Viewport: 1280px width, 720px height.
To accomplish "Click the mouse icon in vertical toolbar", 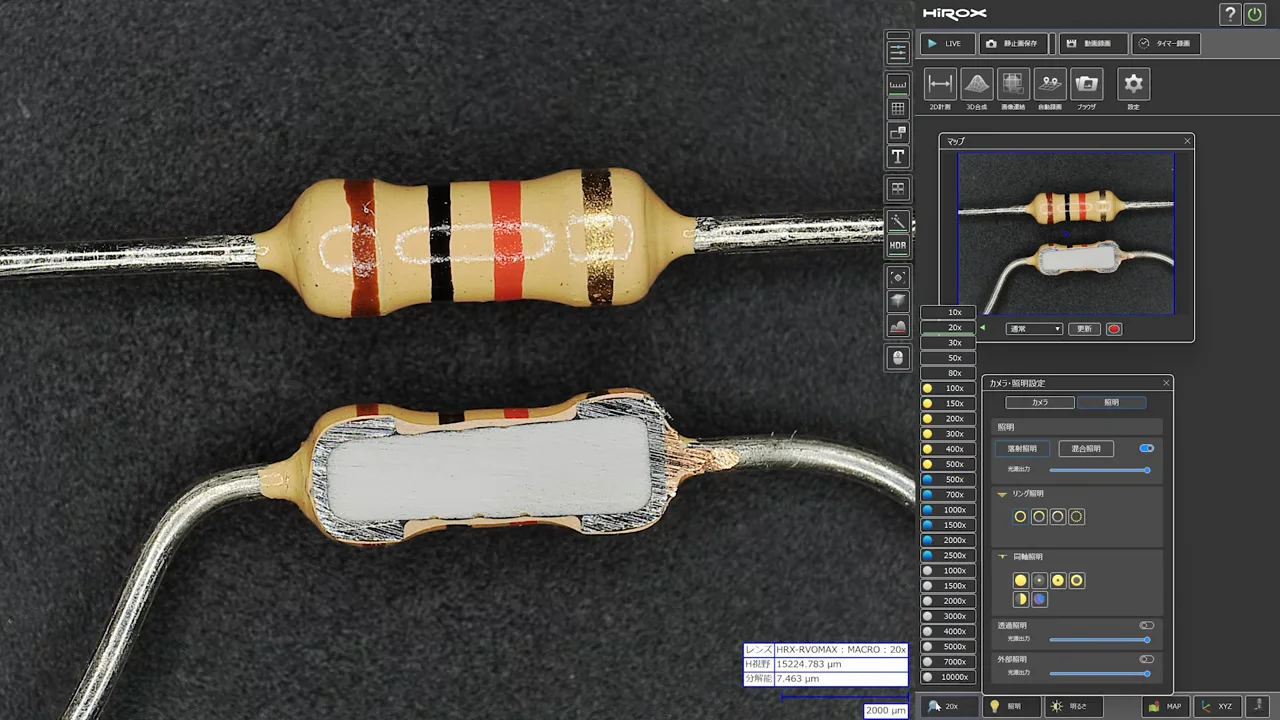I will pos(898,358).
